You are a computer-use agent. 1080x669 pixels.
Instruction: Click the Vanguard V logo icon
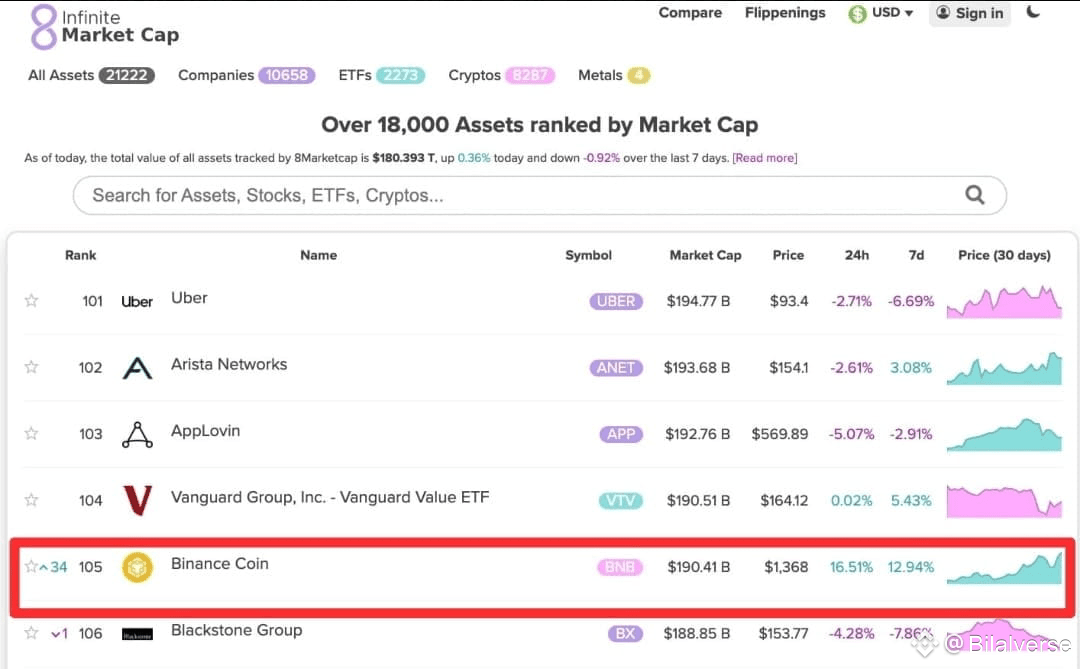[137, 500]
